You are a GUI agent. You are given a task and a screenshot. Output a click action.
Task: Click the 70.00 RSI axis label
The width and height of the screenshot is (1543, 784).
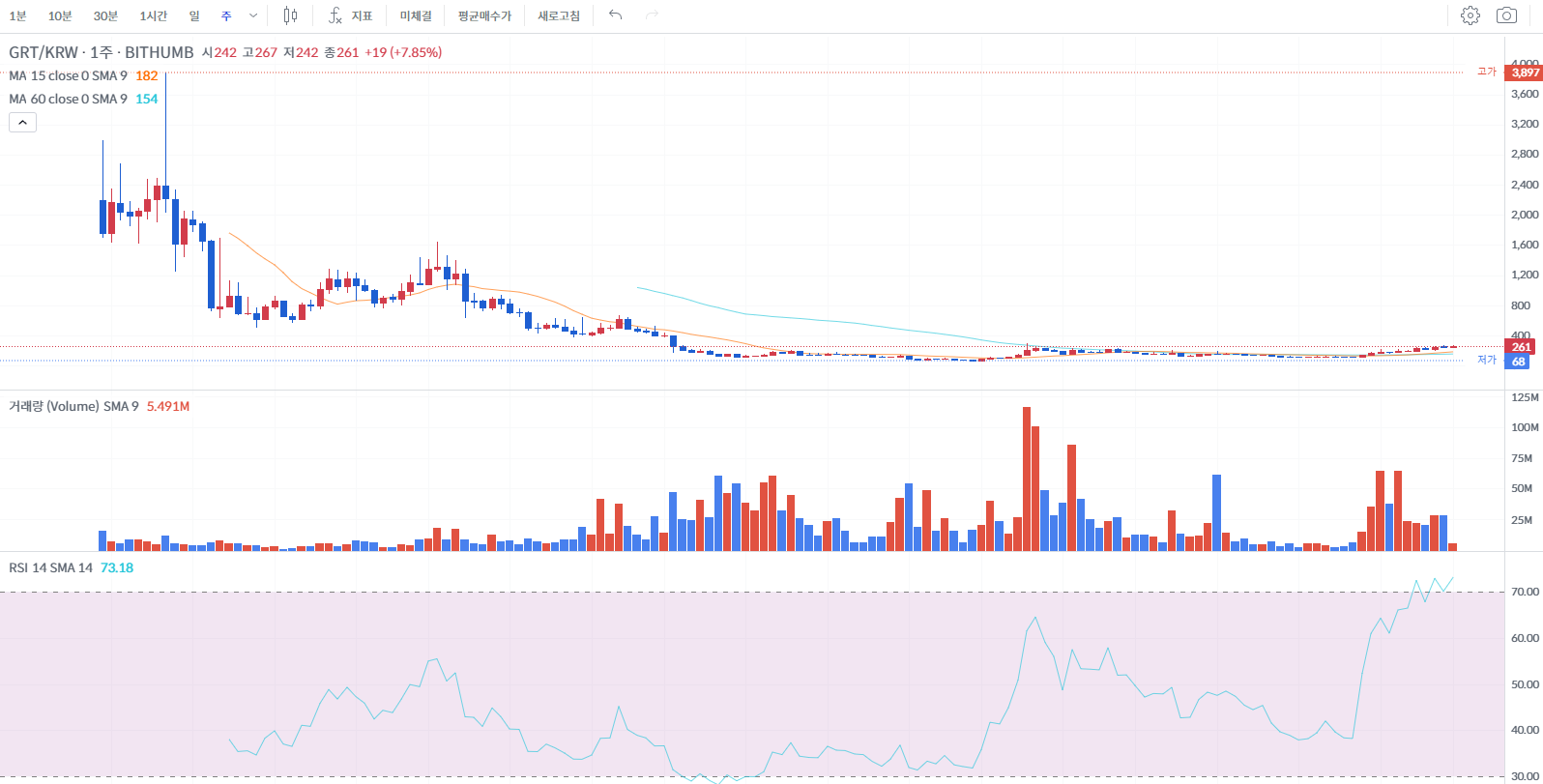pyautogui.click(x=1526, y=592)
